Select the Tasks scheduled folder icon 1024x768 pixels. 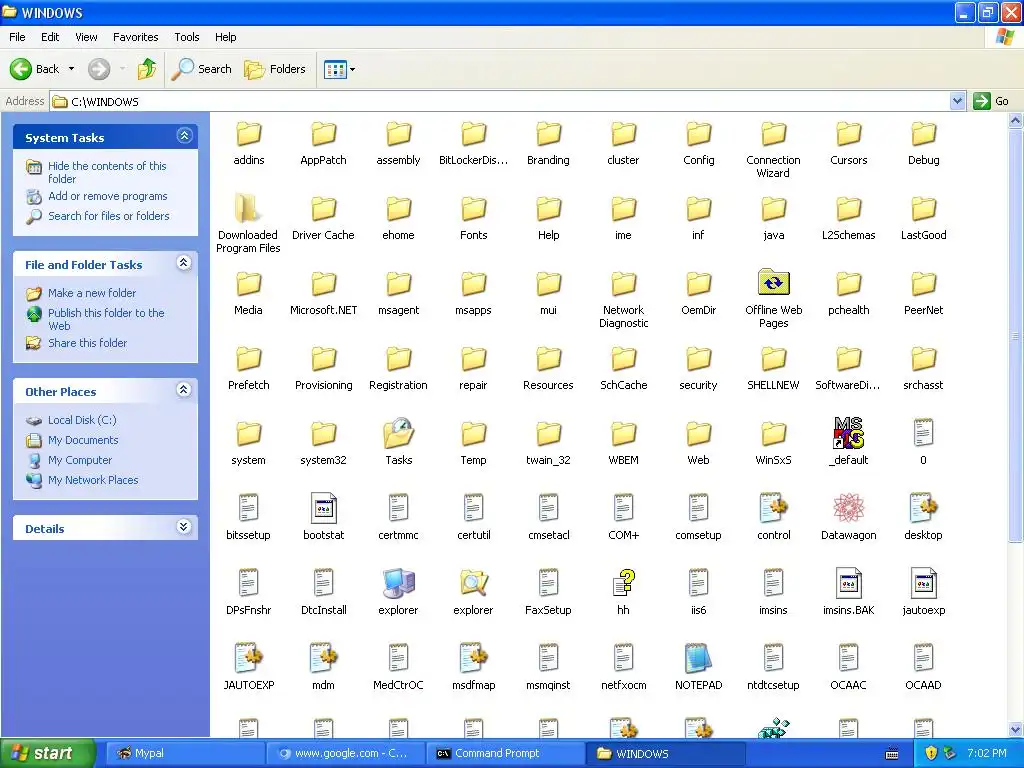[x=398, y=433]
